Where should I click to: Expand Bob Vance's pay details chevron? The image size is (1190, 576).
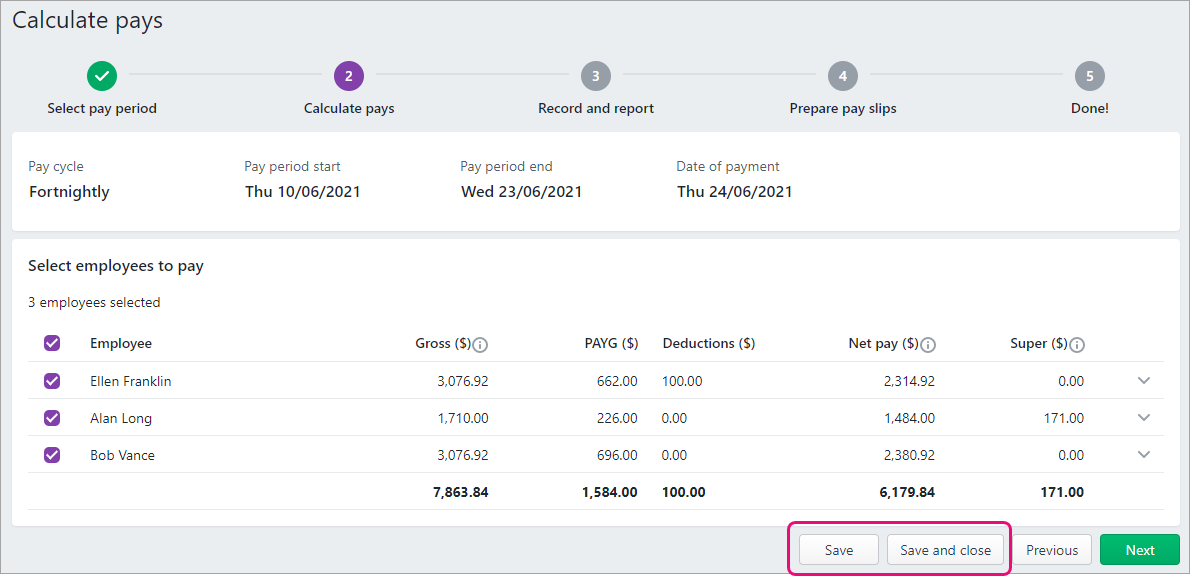1143,455
